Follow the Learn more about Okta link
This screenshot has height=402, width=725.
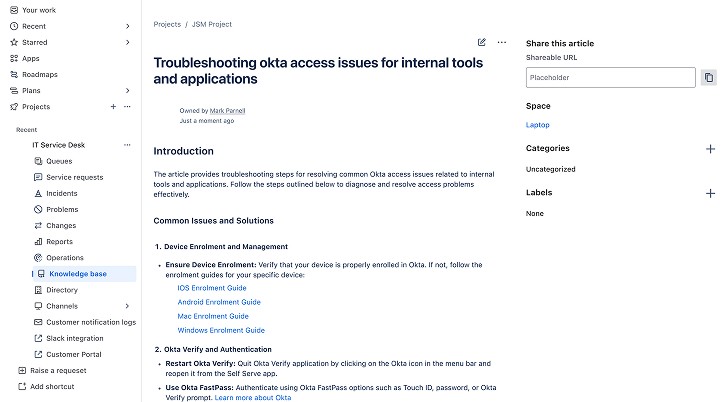coord(253,397)
